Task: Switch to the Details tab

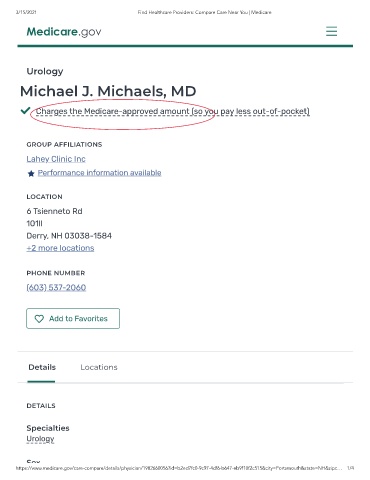Action: [42, 367]
